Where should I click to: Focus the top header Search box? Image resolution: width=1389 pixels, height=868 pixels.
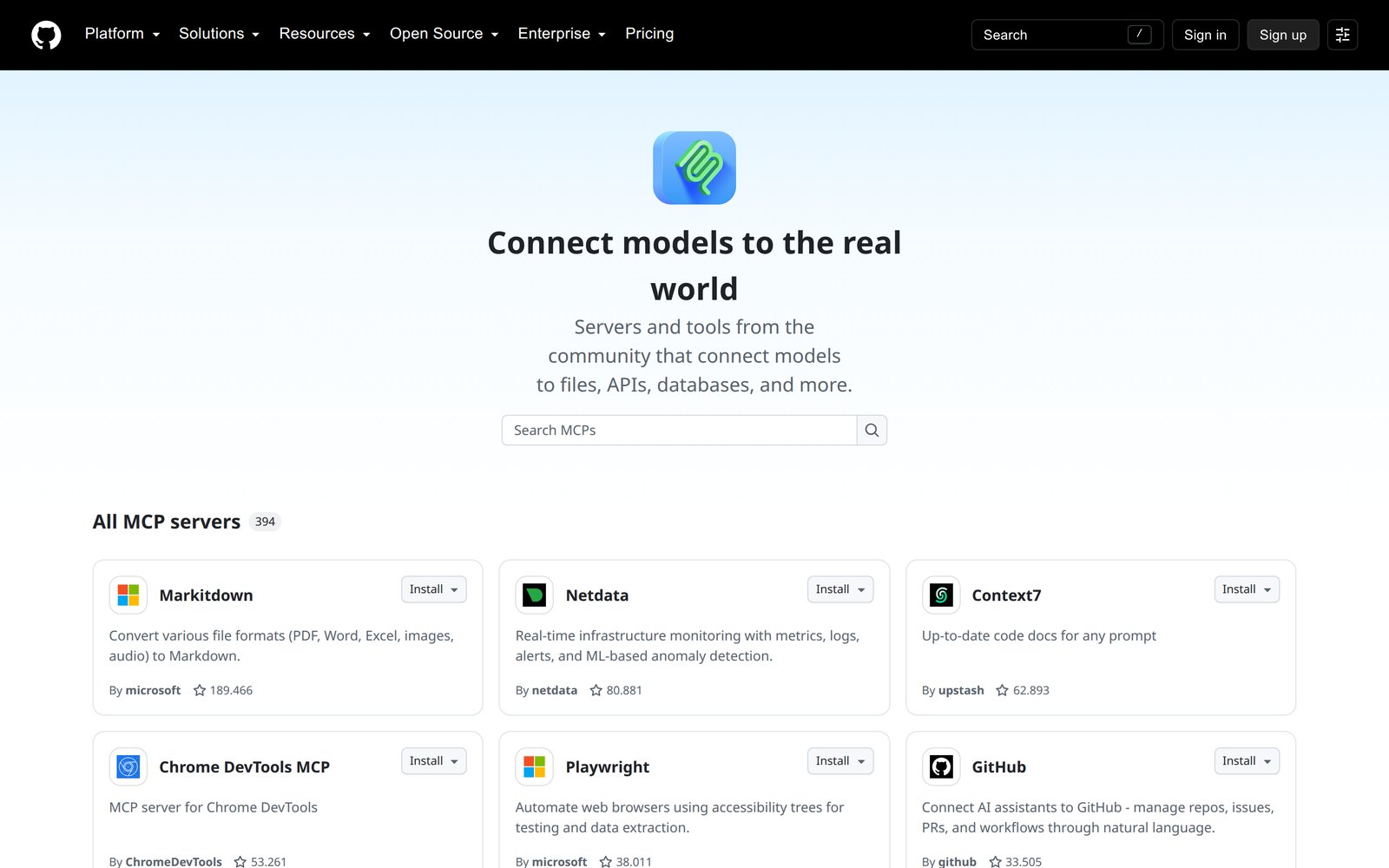pyautogui.click(x=1067, y=35)
